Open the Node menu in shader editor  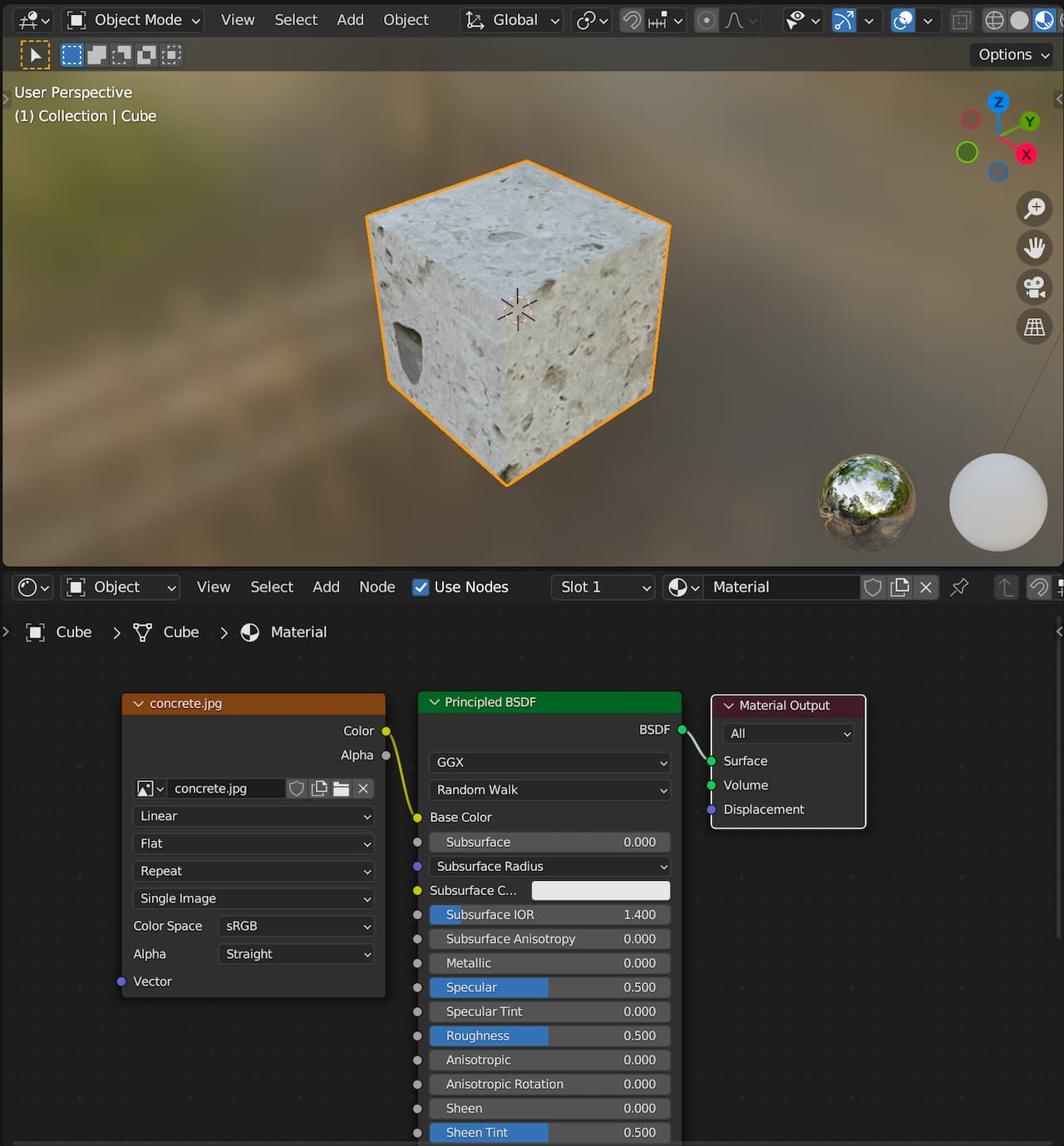(377, 588)
